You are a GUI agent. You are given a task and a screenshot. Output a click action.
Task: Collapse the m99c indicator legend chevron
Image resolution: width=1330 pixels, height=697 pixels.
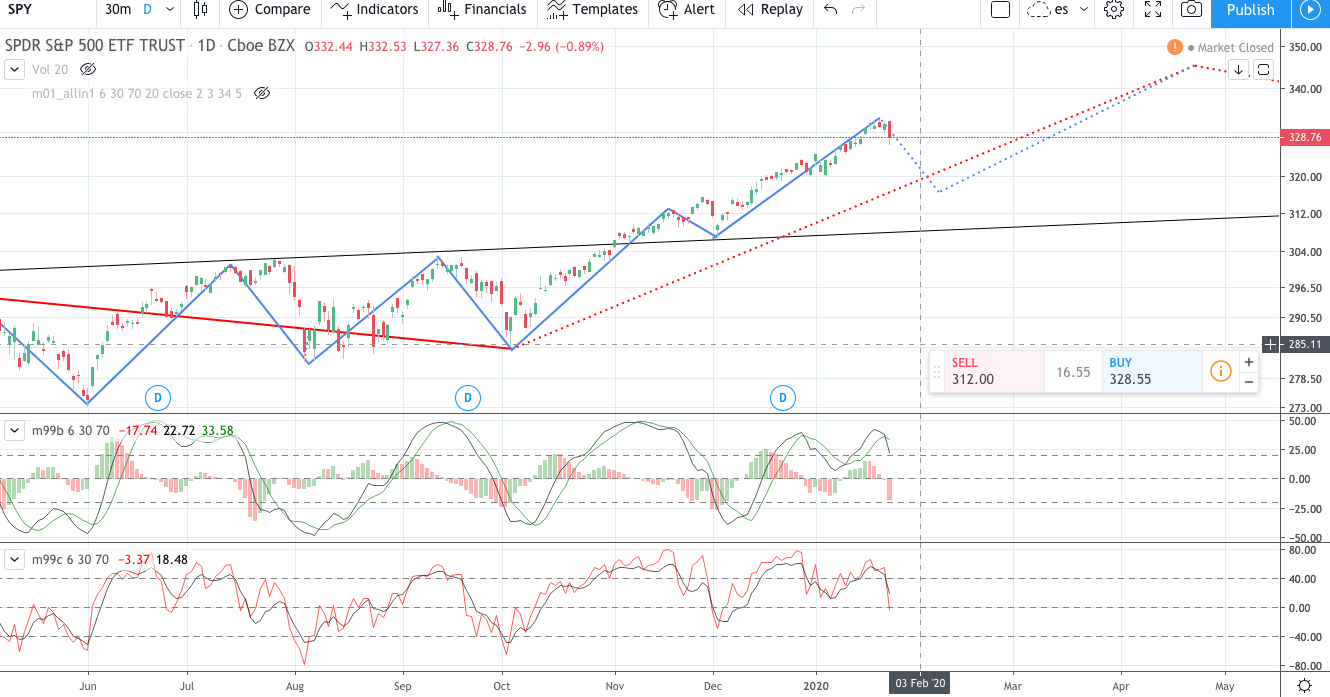[14, 560]
